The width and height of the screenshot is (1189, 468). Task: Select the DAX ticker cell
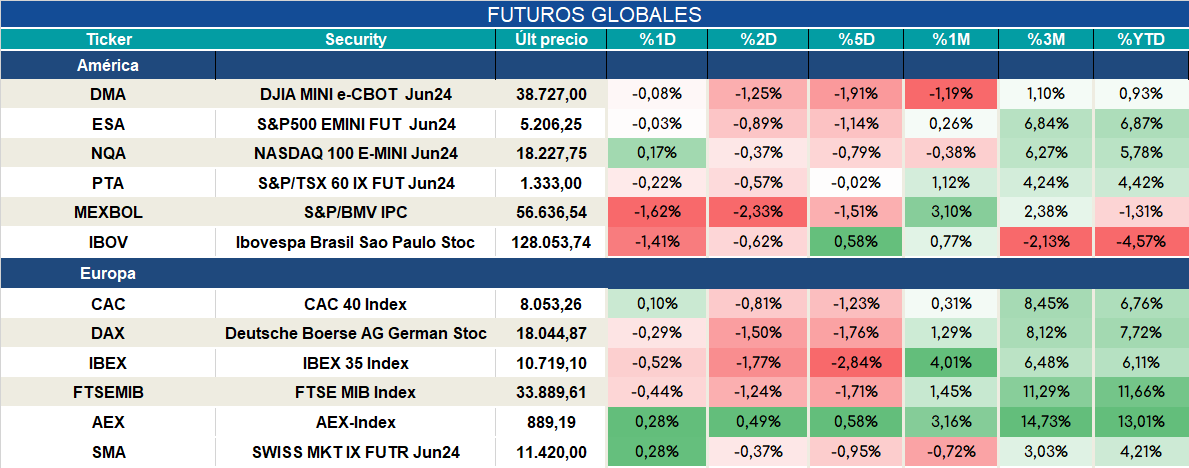108,334
